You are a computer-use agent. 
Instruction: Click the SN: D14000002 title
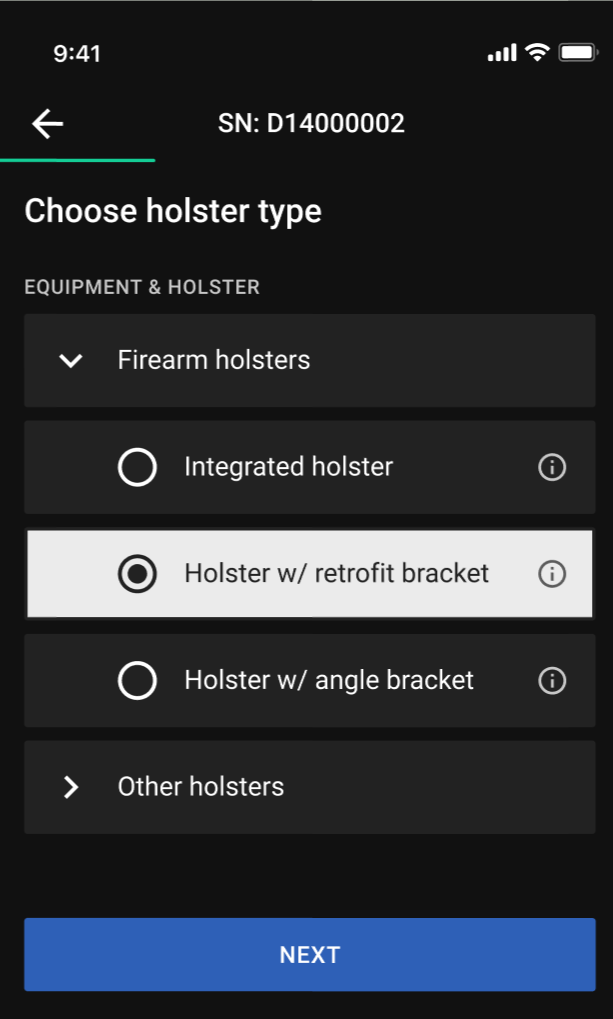311,124
